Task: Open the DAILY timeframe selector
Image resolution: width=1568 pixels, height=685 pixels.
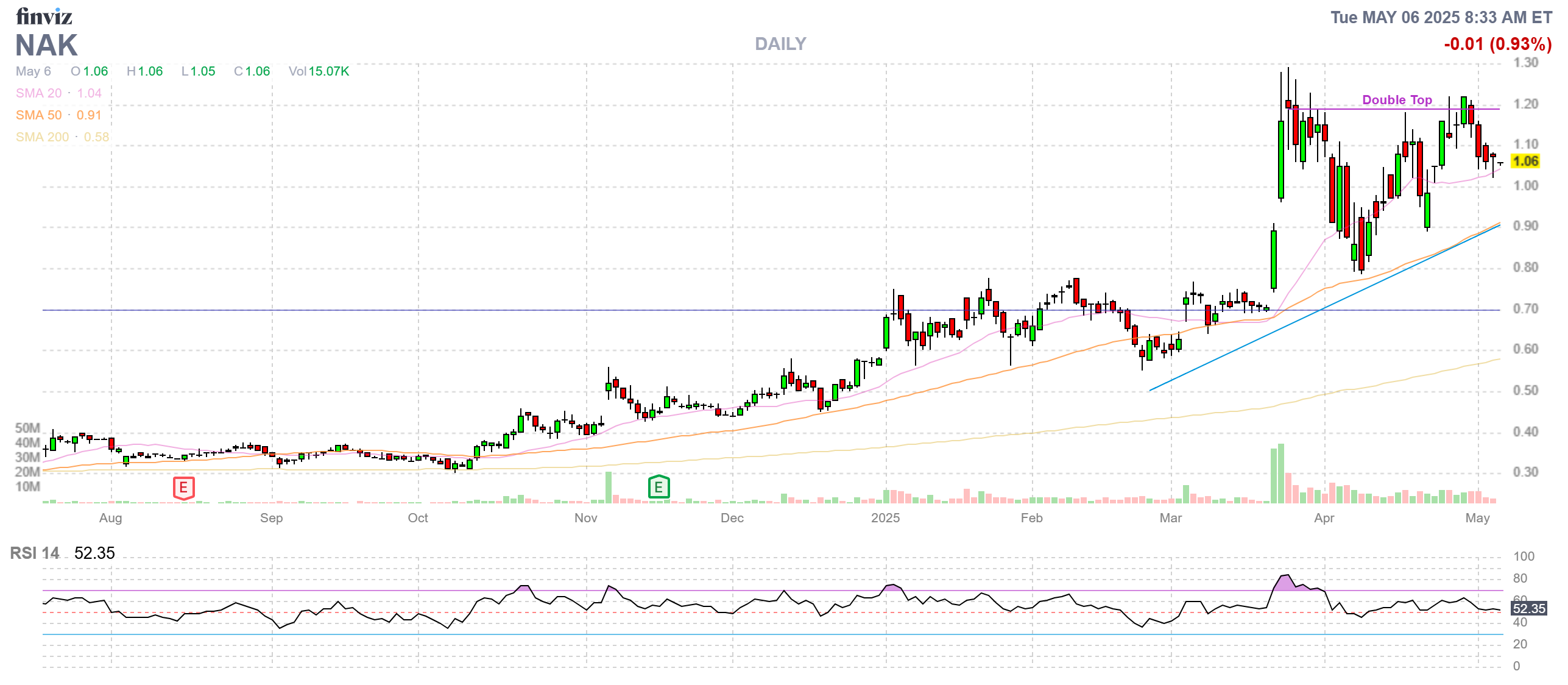Action: pos(780,43)
